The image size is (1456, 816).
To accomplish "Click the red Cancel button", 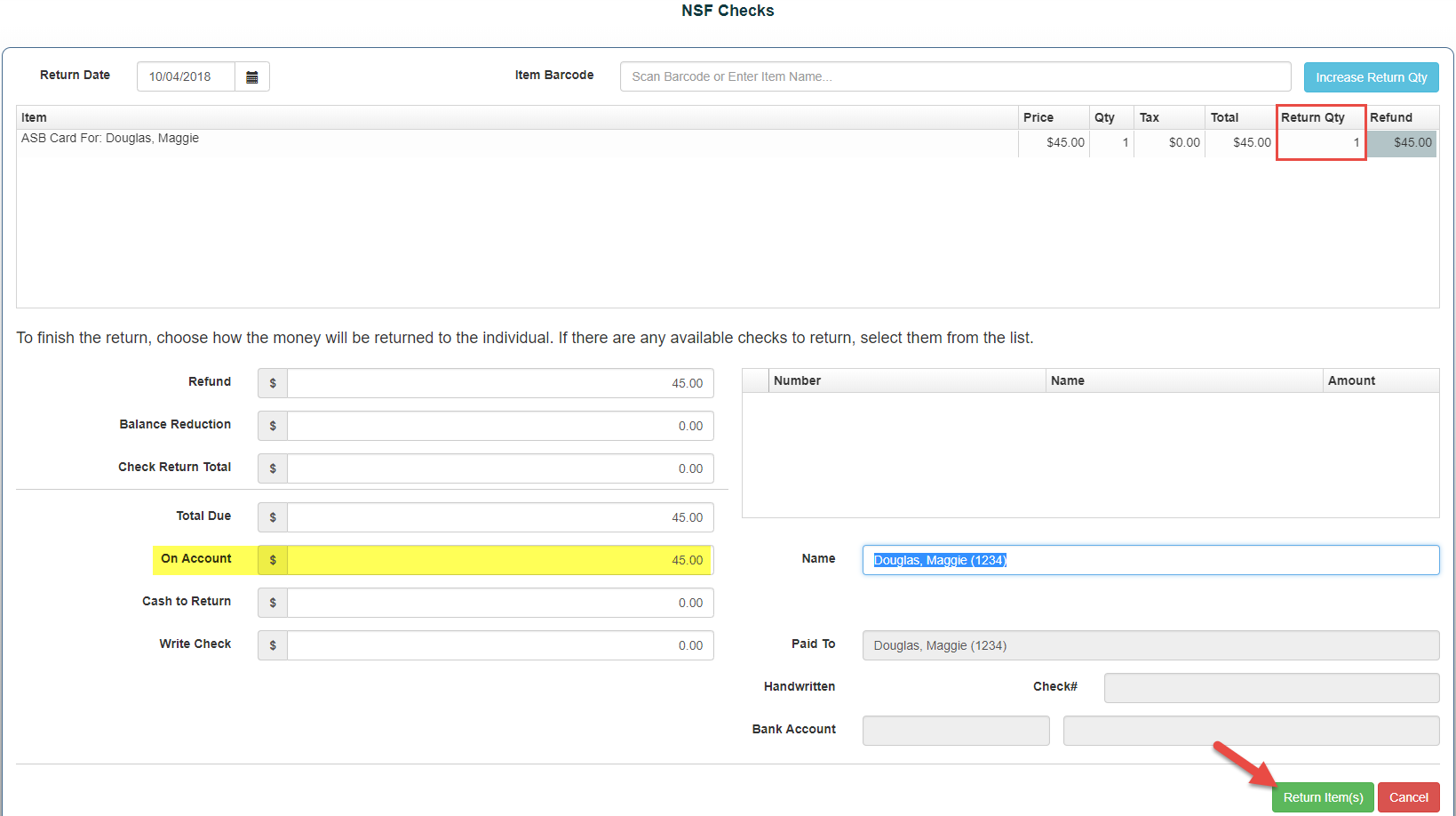I will coord(1408,797).
